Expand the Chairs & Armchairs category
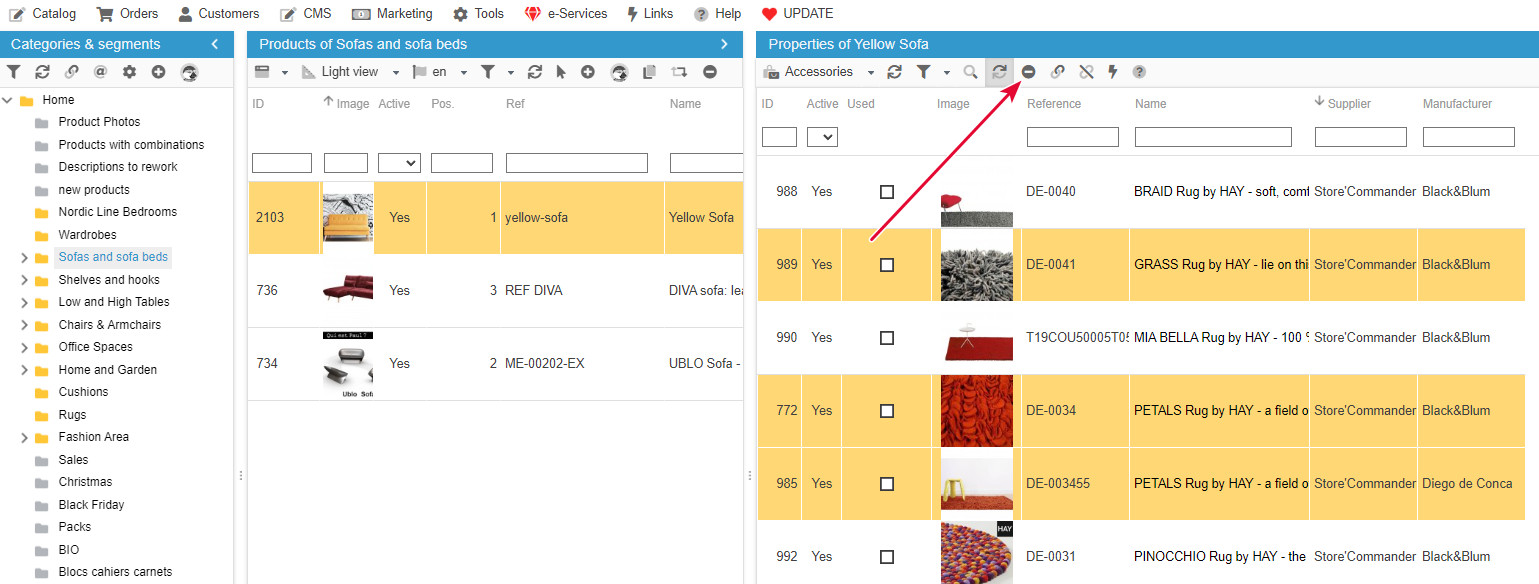 pos(24,325)
